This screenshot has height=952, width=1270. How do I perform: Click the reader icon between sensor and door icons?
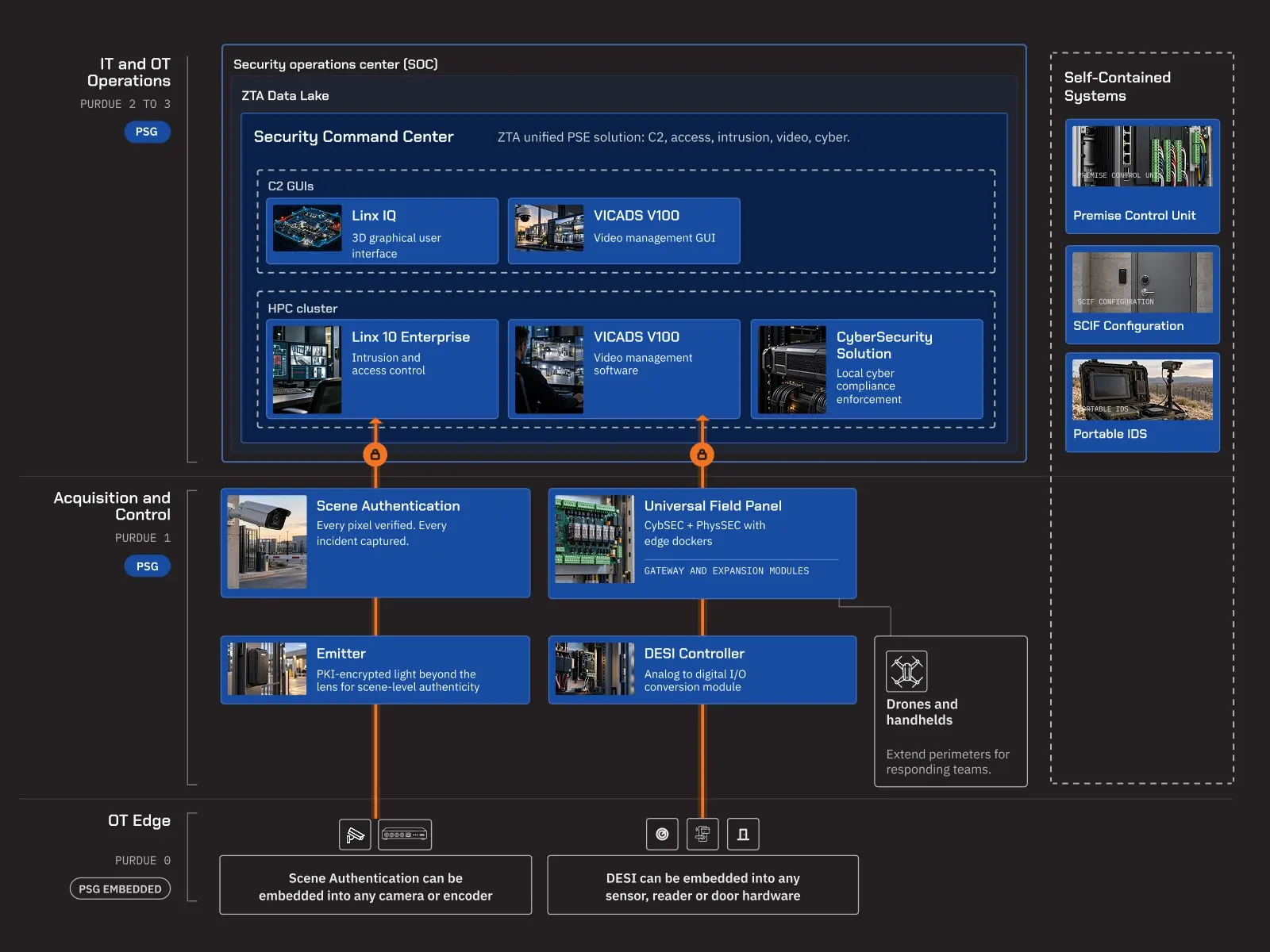click(x=702, y=834)
